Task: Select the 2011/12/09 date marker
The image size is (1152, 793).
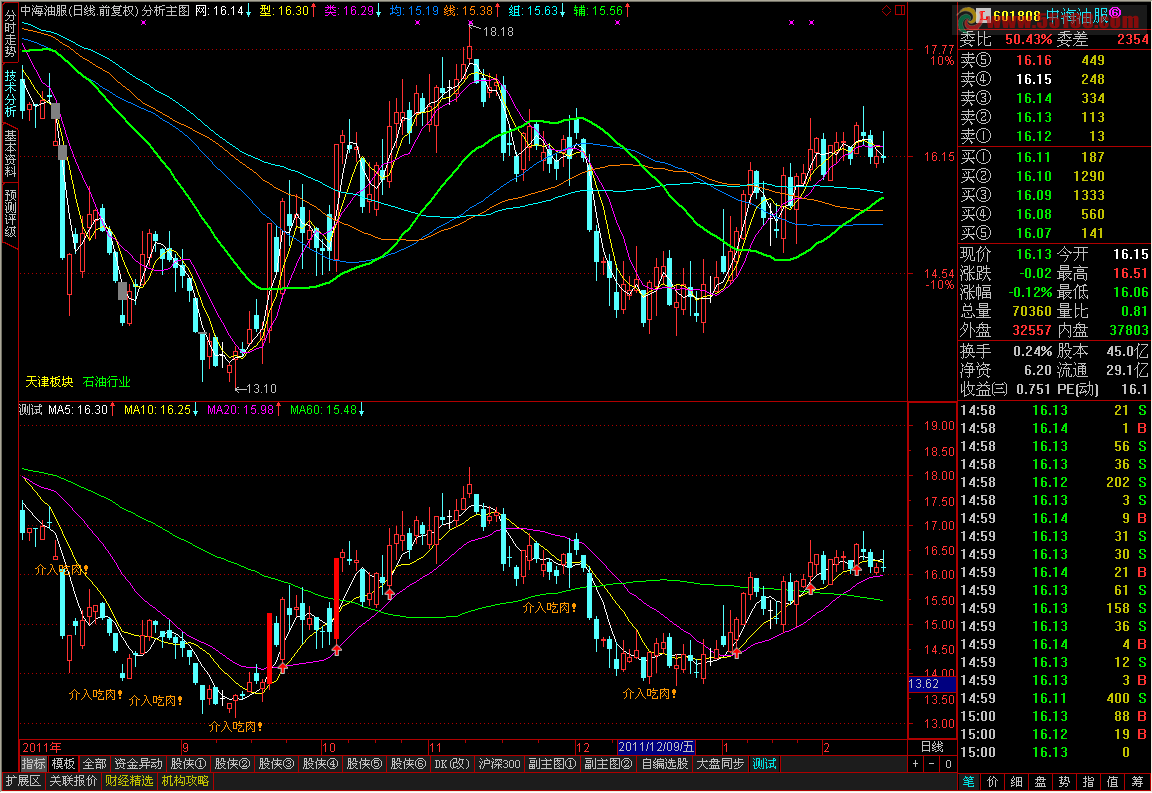Action: coord(655,747)
